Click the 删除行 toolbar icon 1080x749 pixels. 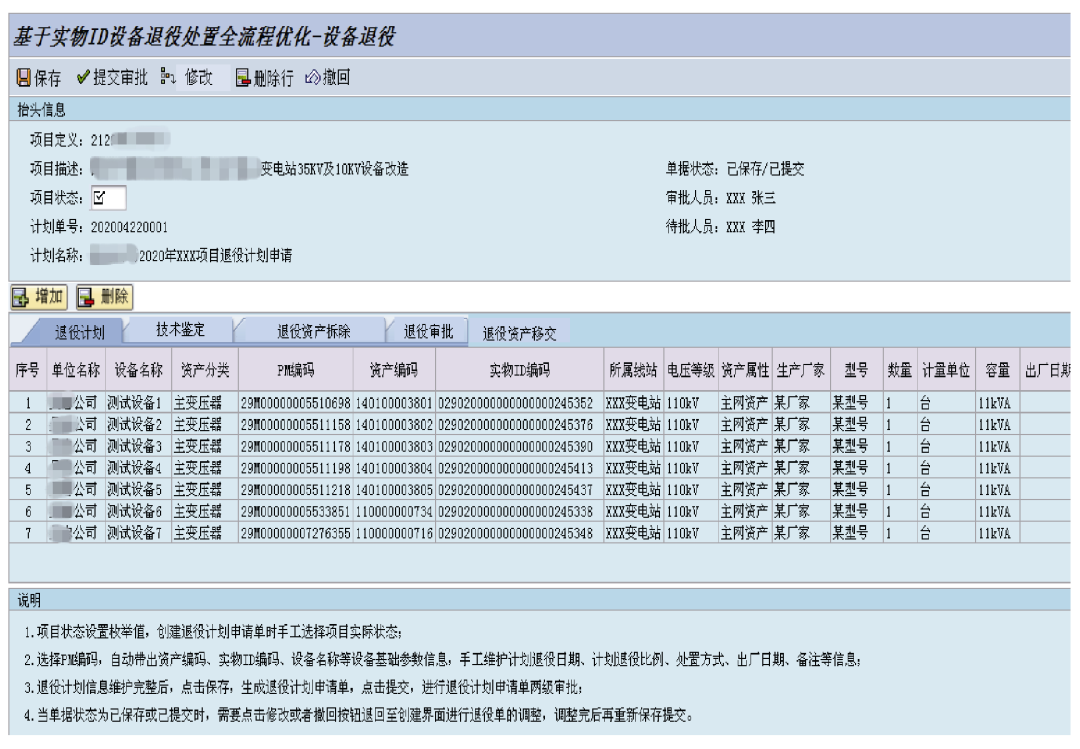pos(242,78)
